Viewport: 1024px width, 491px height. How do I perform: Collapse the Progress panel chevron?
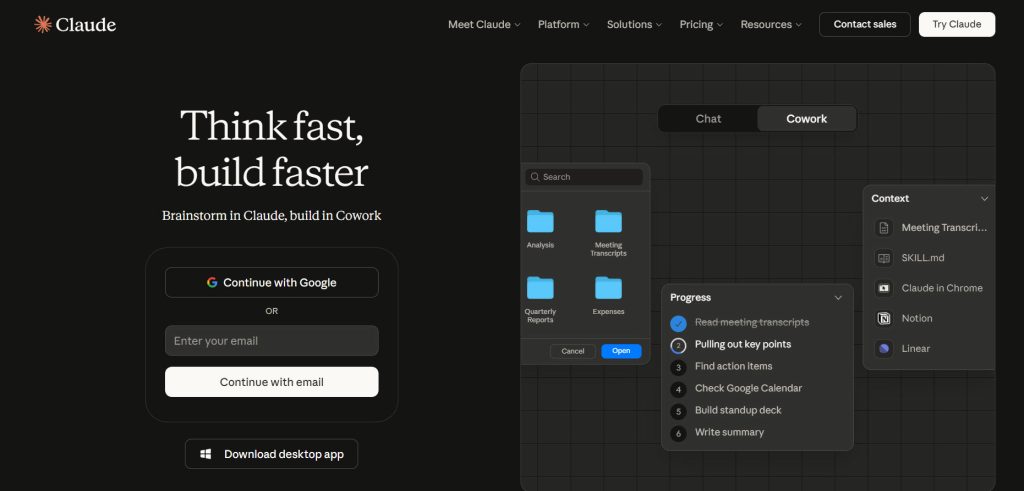click(x=839, y=298)
